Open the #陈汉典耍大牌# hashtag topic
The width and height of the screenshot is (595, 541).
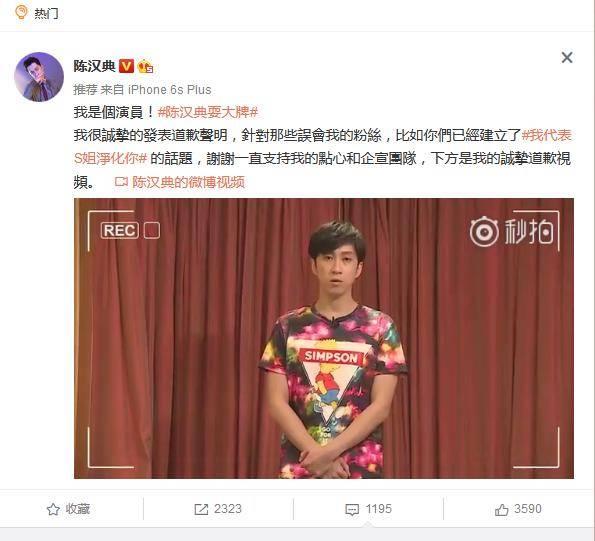[208, 112]
